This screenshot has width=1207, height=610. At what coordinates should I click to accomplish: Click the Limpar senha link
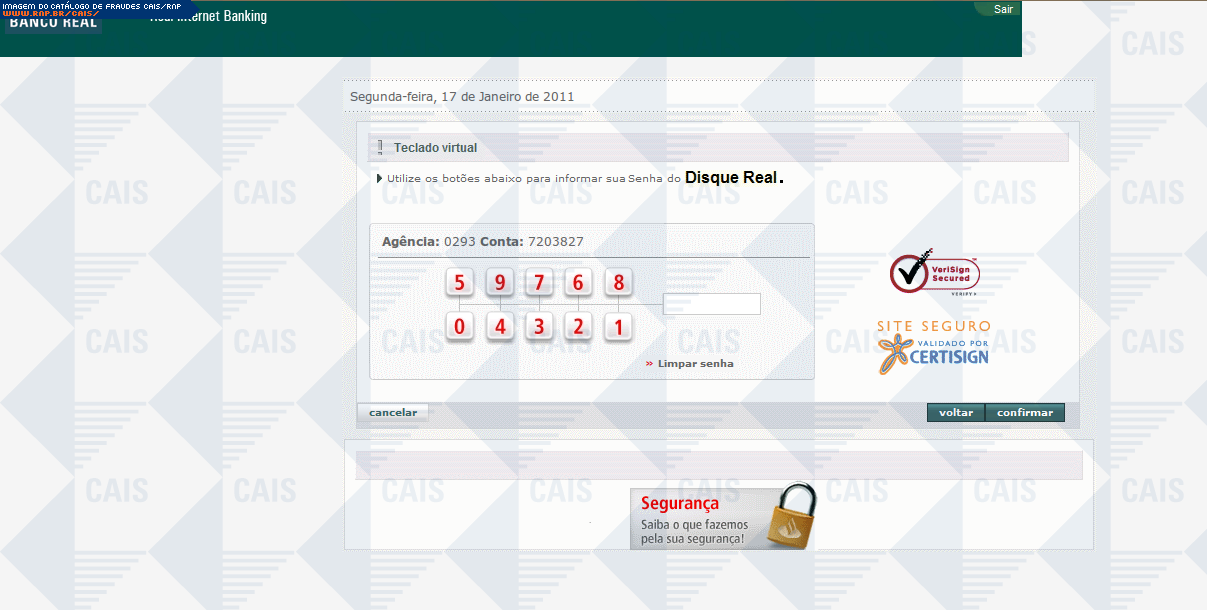[695, 364]
